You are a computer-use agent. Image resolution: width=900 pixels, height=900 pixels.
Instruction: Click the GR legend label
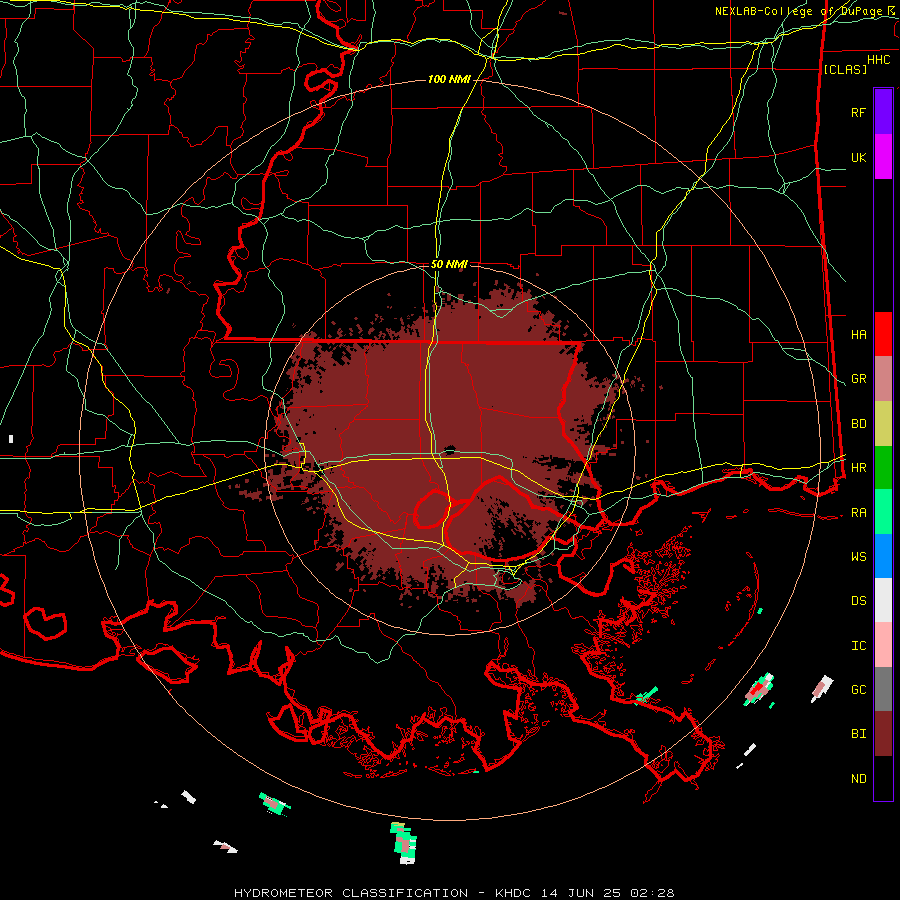pyautogui.click(x=859, y=379)
